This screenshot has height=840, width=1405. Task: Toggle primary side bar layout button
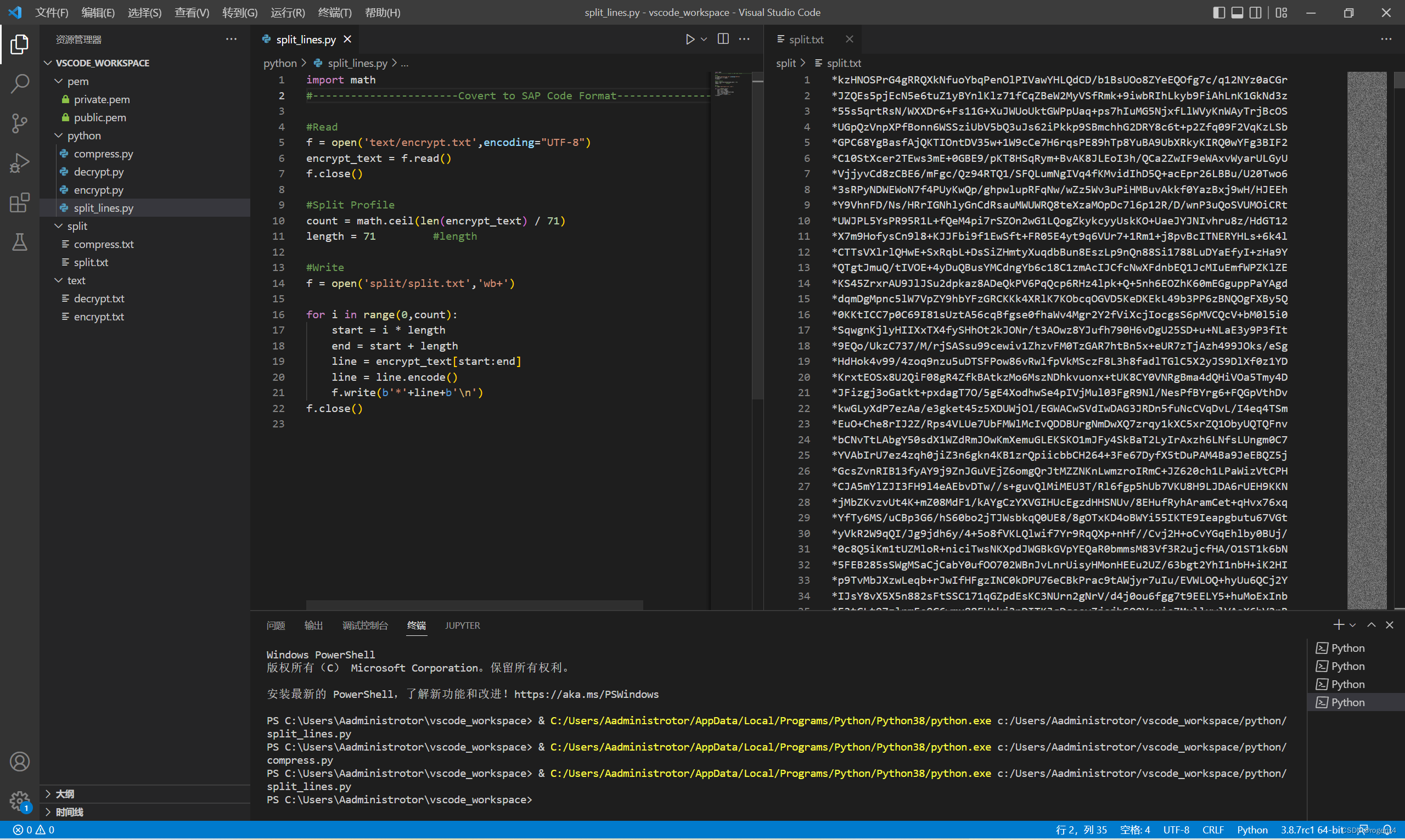point(1219,13)
